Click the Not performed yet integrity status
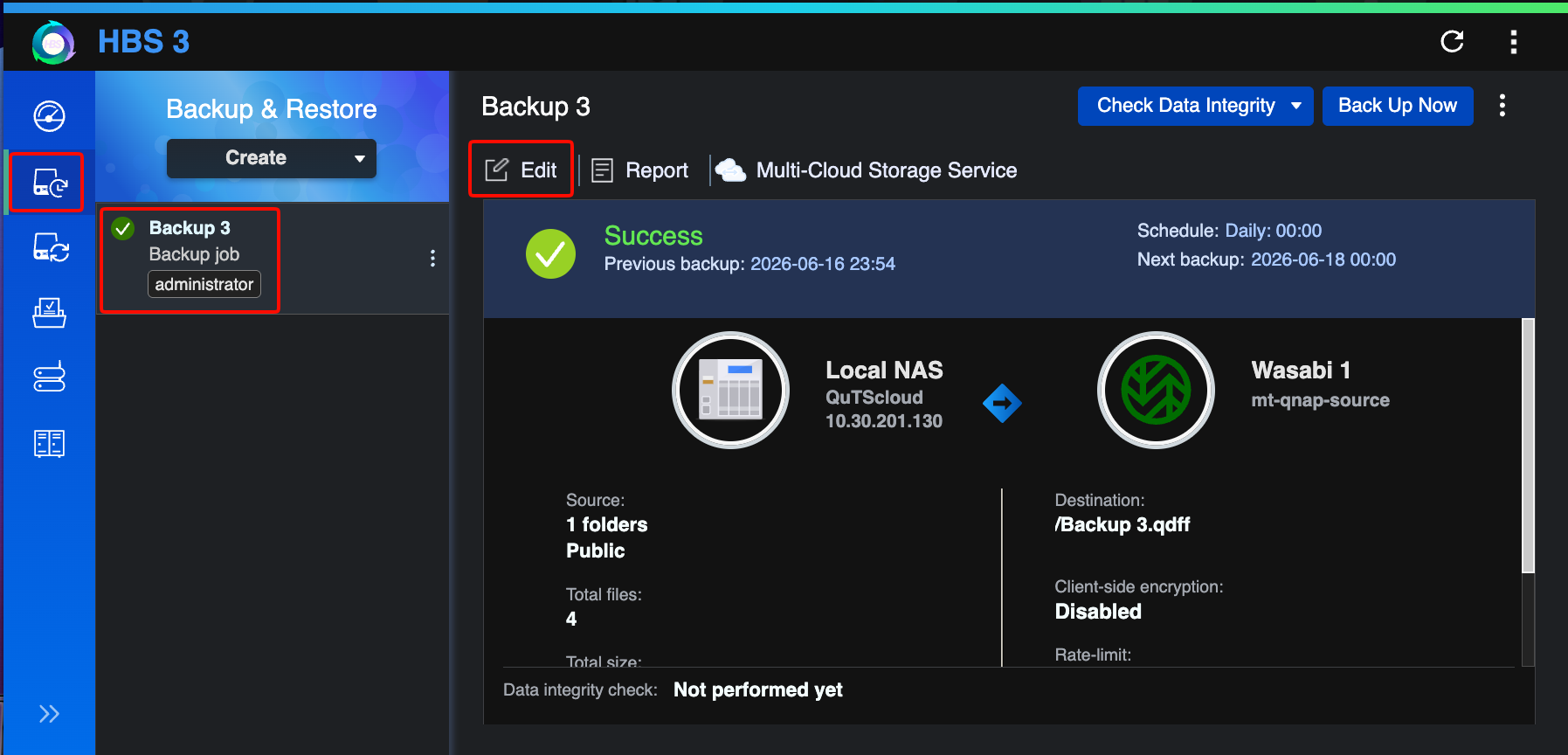The image size is (1568, 755). (758, 690)
